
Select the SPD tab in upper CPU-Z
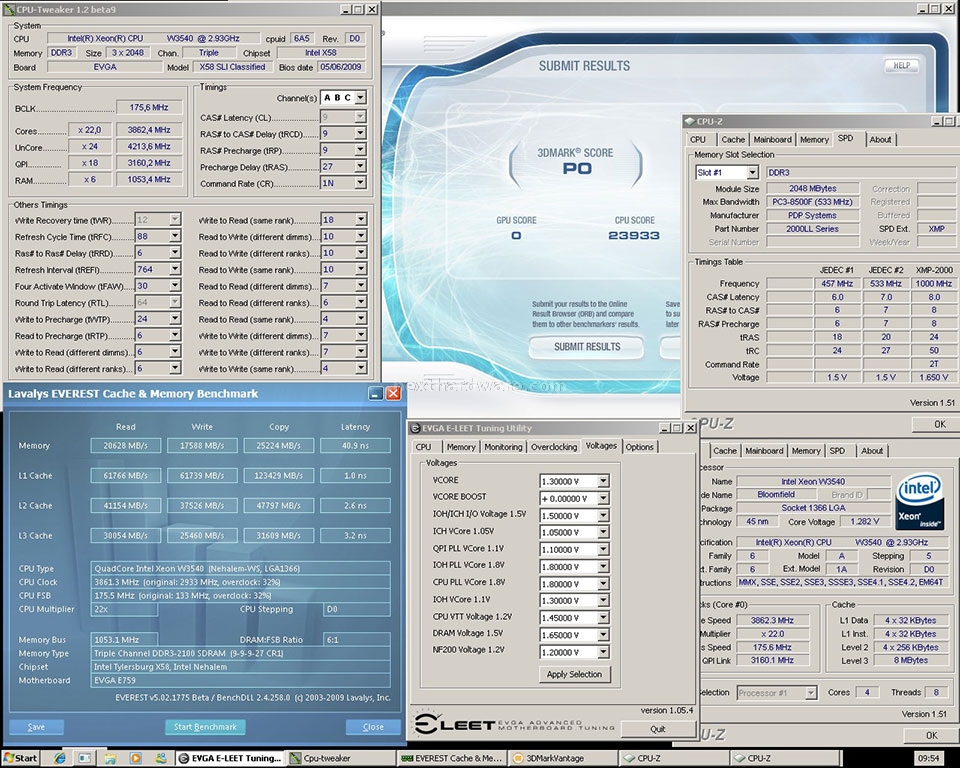(846, 138)
